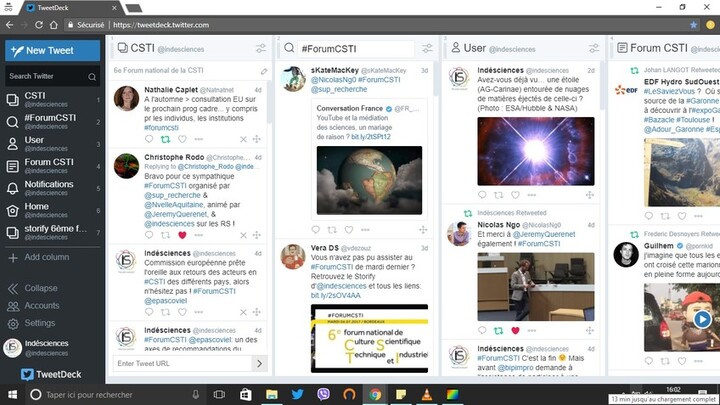720x405 pixels.
Task: Click the Enter Tweet URL field
Action: [x=182, y=363]
